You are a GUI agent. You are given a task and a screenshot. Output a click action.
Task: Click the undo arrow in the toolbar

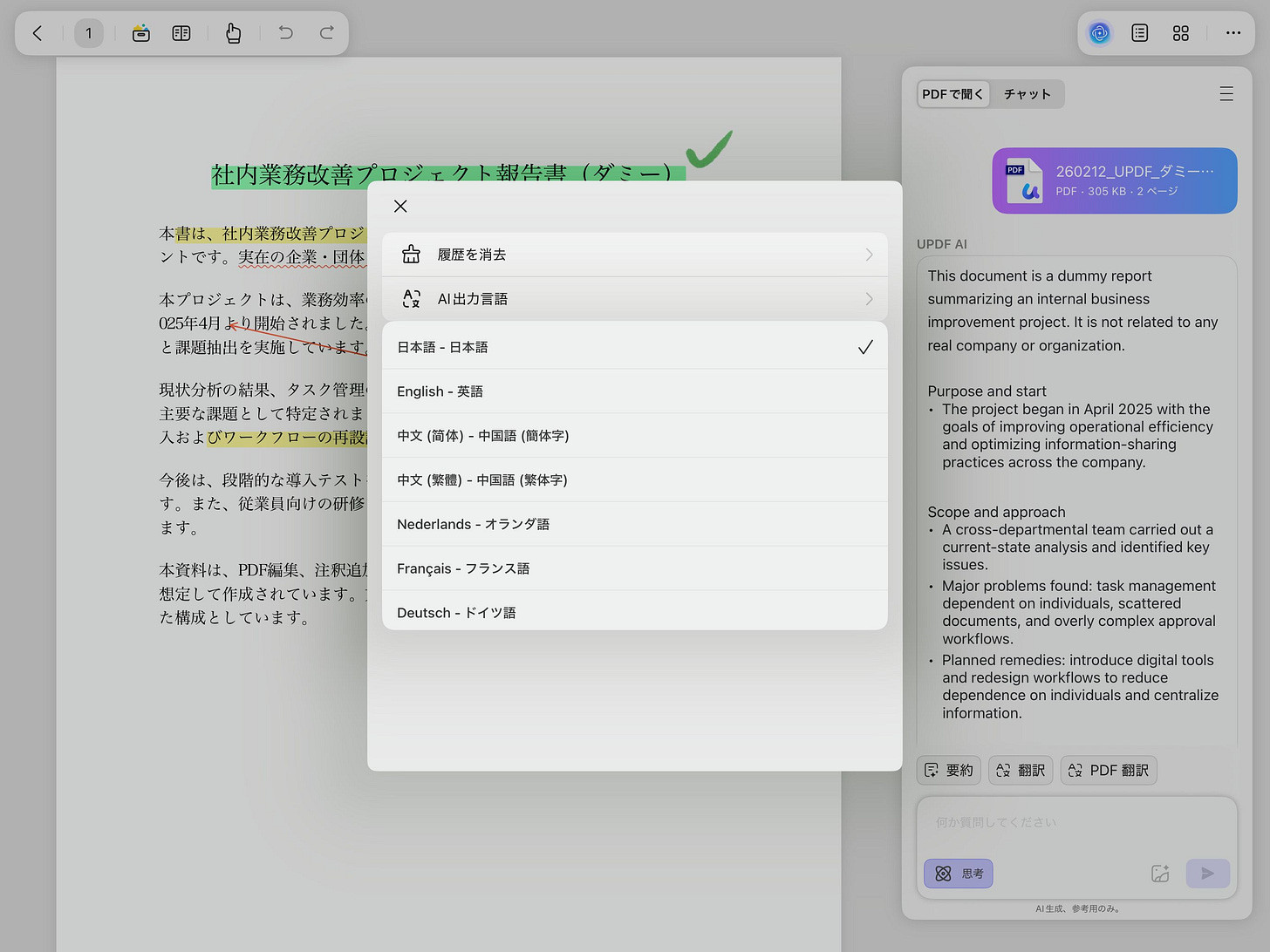click(284, 33)
